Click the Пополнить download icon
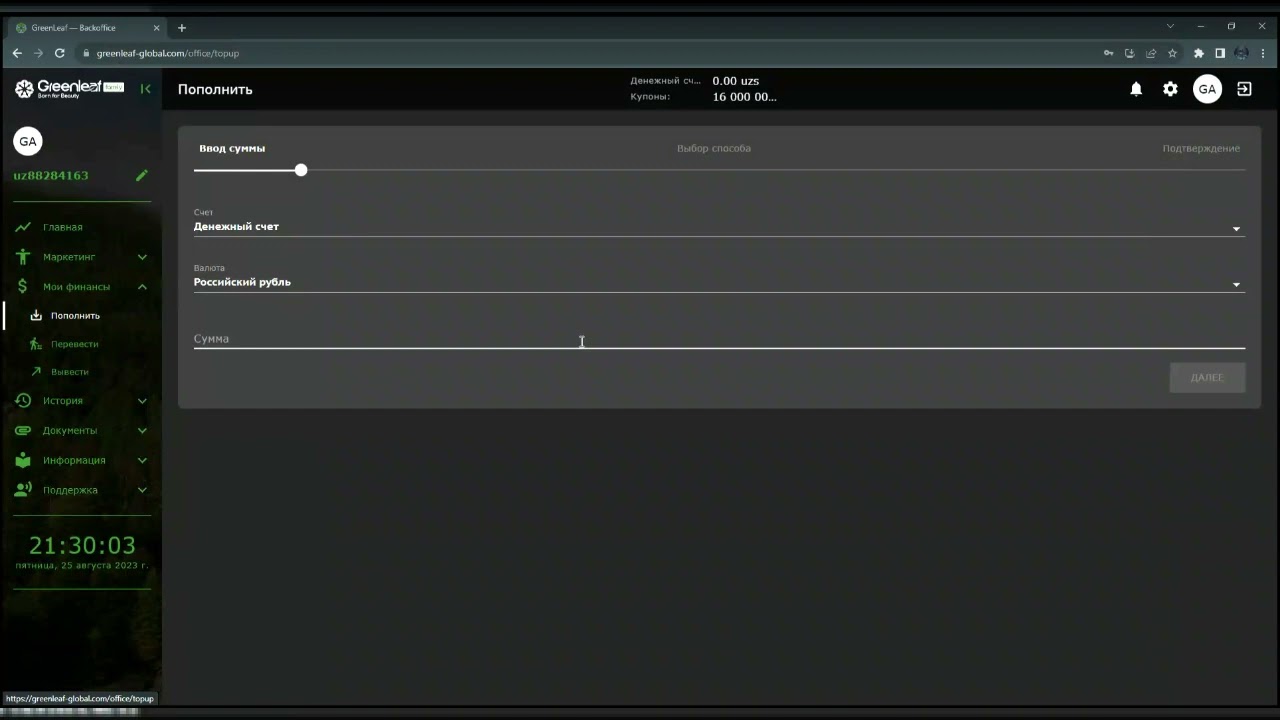 (x=36, y=315)
